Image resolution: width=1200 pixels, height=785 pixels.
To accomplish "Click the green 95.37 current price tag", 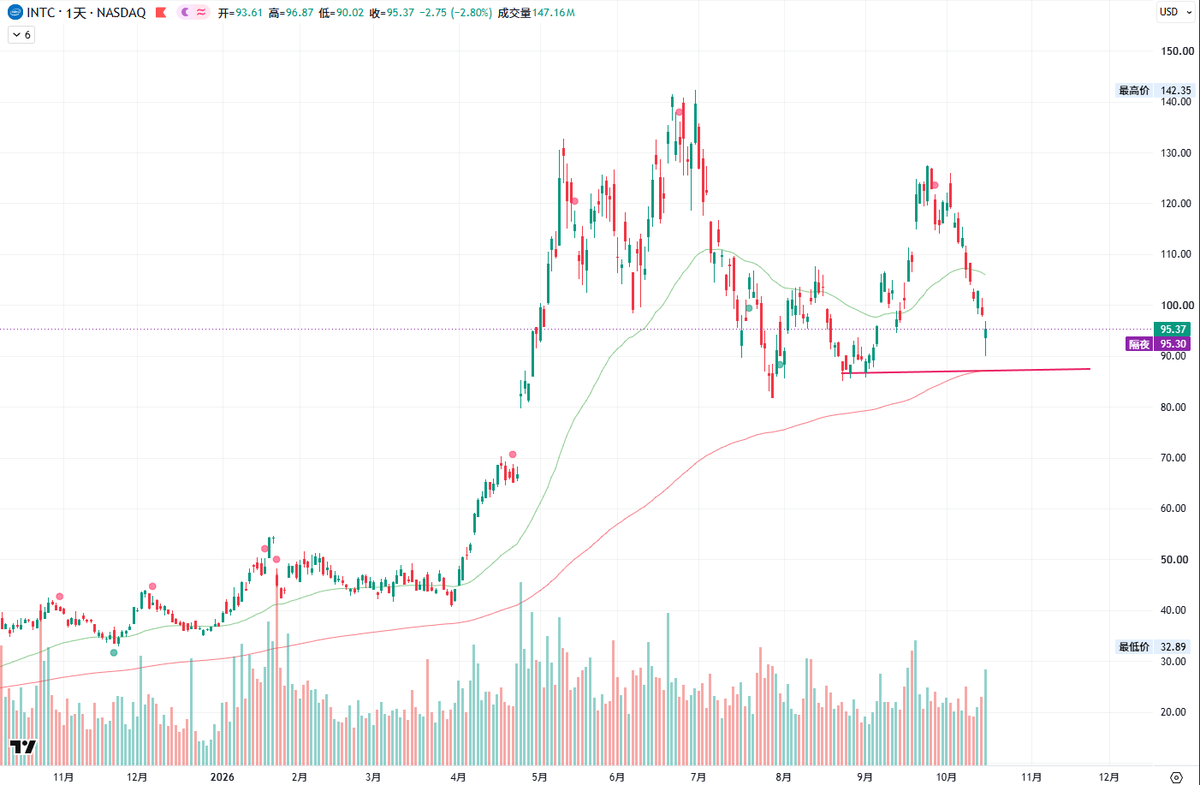I will click(x=1173, y=329).
